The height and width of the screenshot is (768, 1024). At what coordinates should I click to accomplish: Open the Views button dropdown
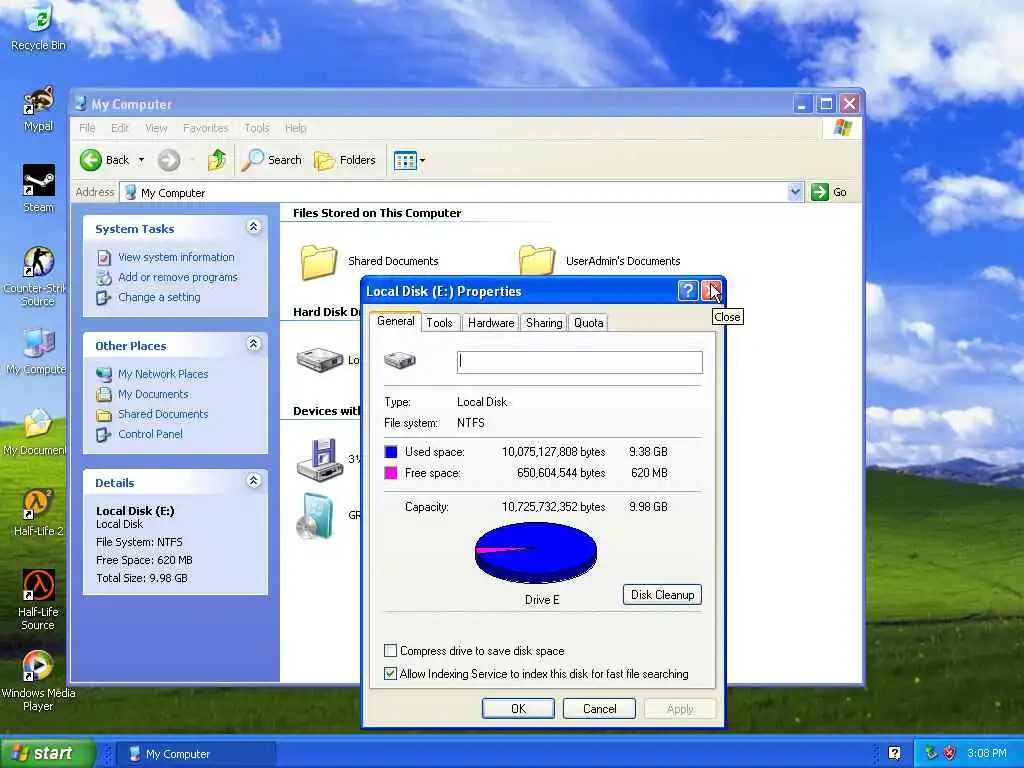click(x=423, y=160)
